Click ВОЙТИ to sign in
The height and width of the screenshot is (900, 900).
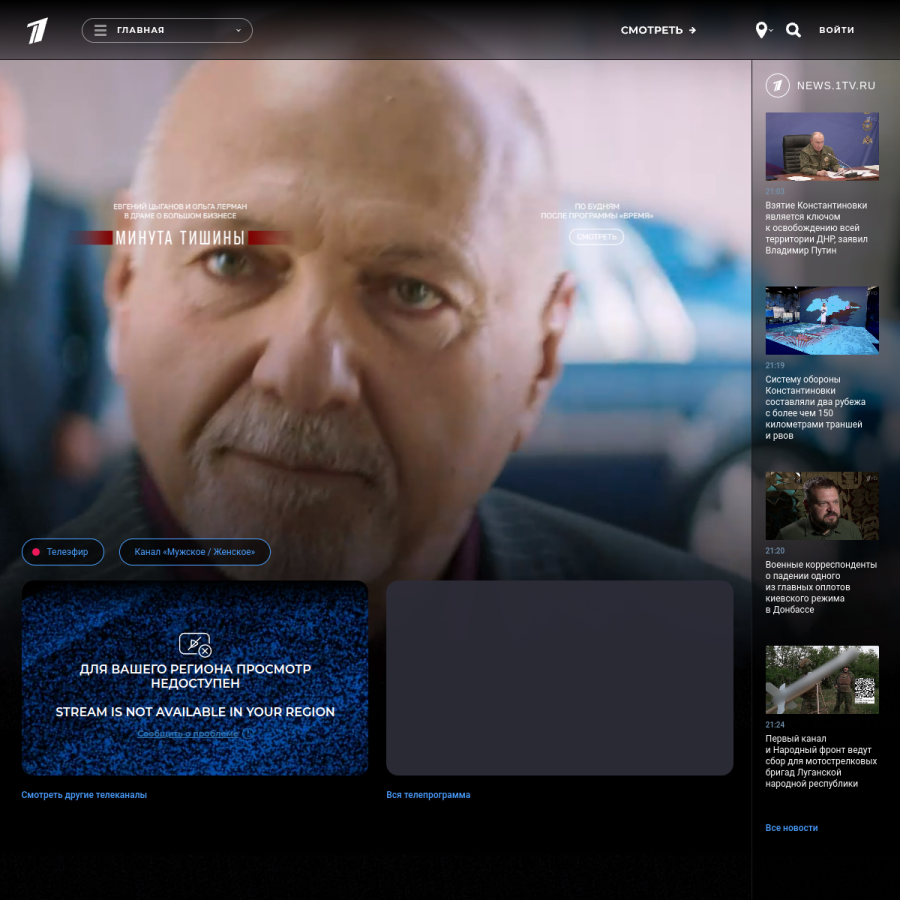pos(836,30)
